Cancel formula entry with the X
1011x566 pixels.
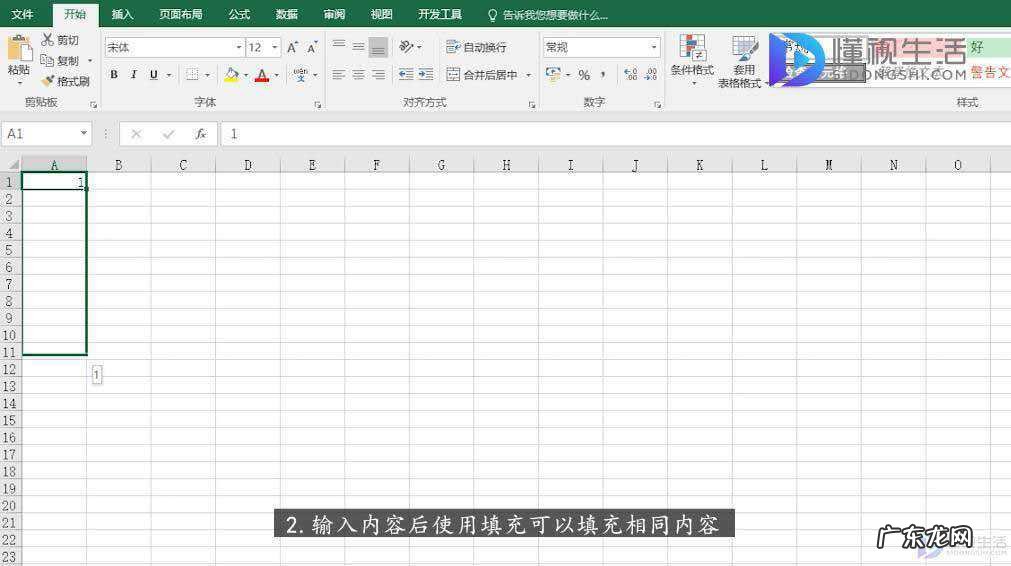[136, 134]
